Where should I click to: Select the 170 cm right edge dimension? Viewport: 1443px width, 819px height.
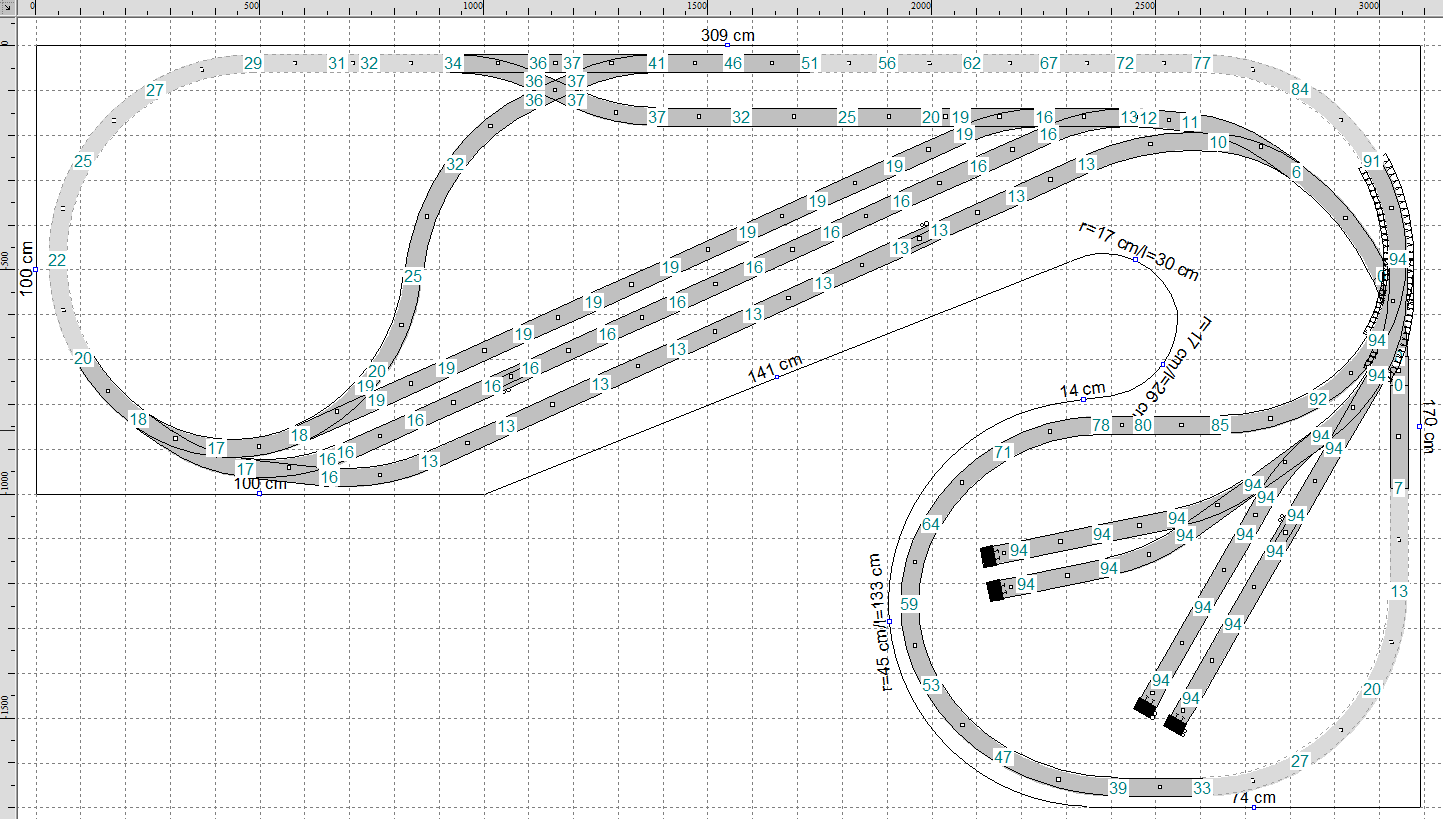click(1429, 426)
